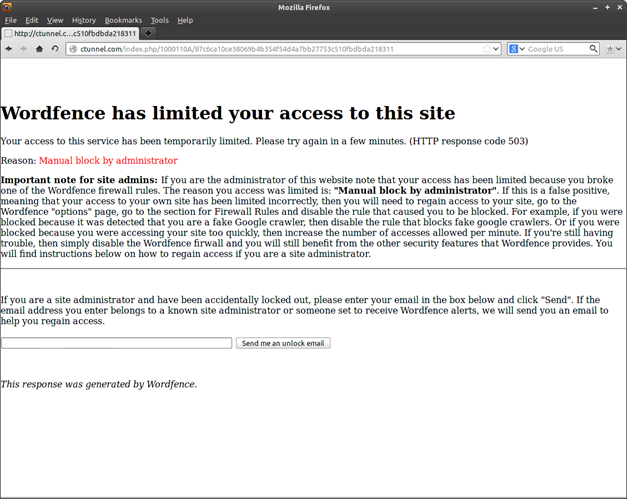
Task: Click the site identity globe icon in URL bar
Action: coord(73,49)
